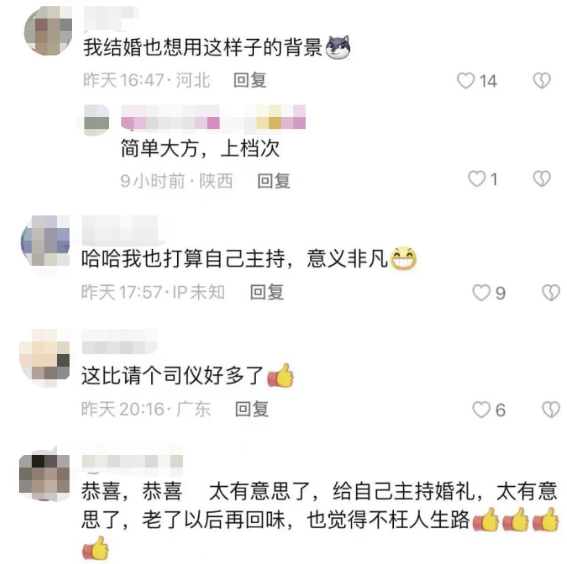Like the comment from 河北 with 14 likes
The height and width of the screenshot is (564, 567).
coord(466,81)
